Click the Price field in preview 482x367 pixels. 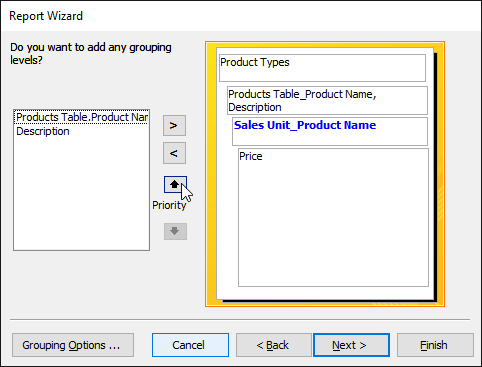click(333, 217)
